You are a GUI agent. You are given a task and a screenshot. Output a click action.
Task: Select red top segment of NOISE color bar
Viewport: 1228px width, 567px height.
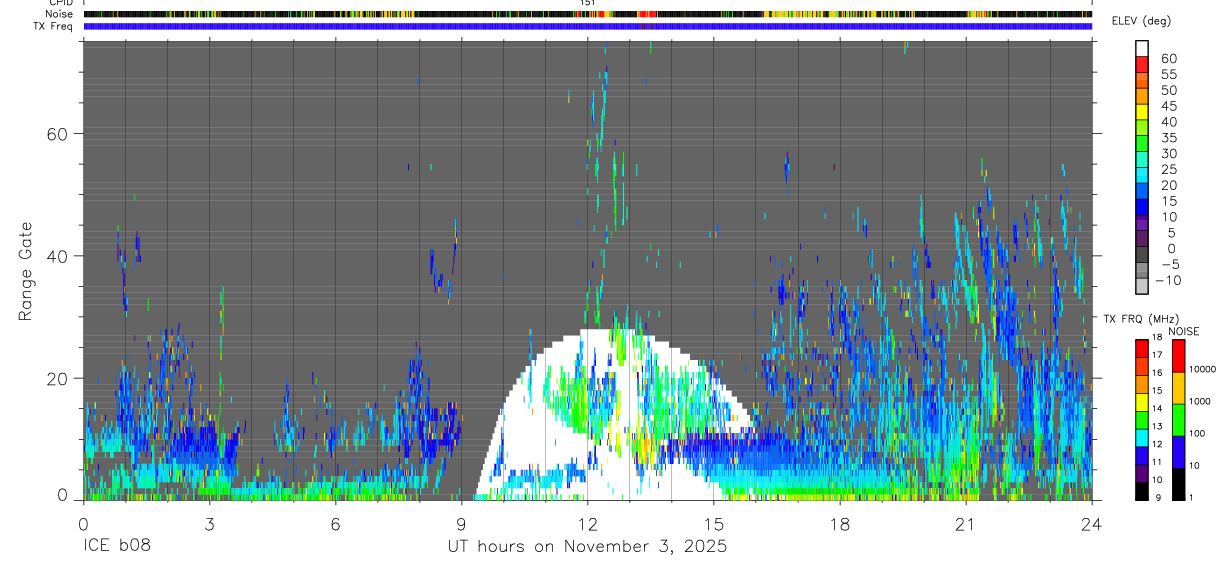tap(1178, 355)
